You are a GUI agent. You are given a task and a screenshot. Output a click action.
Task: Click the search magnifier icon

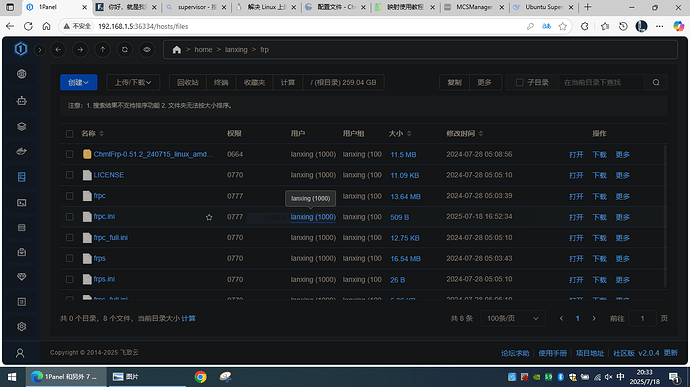pos(656,82)
